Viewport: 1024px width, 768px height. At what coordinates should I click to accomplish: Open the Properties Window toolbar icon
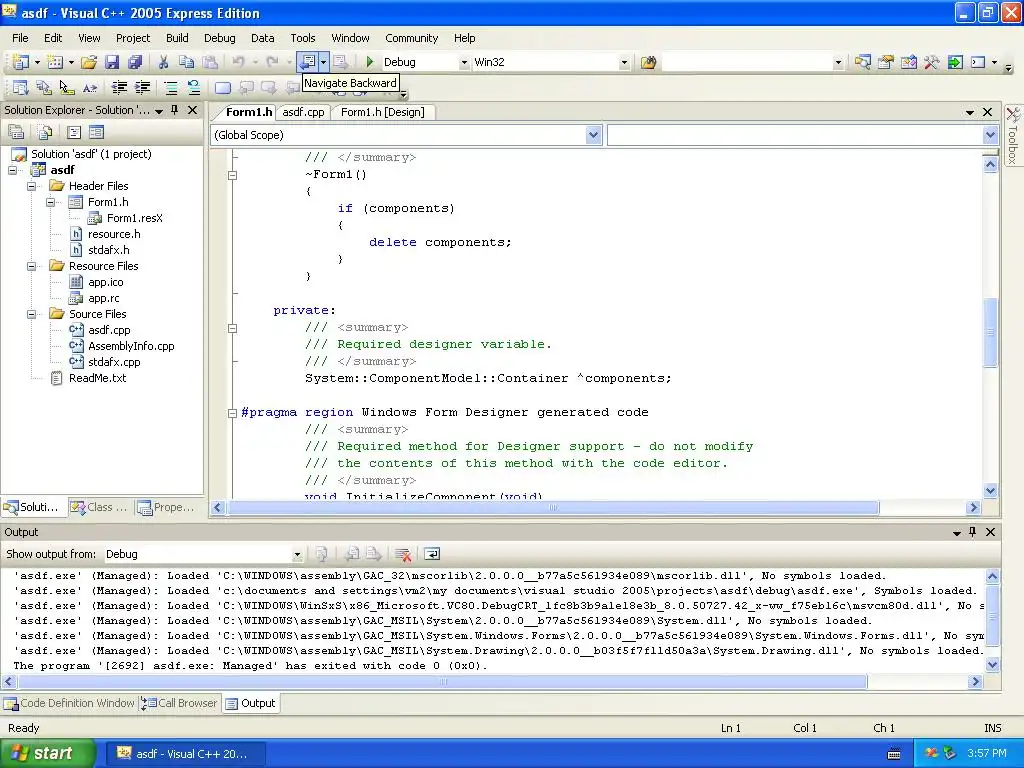point(886,62)
